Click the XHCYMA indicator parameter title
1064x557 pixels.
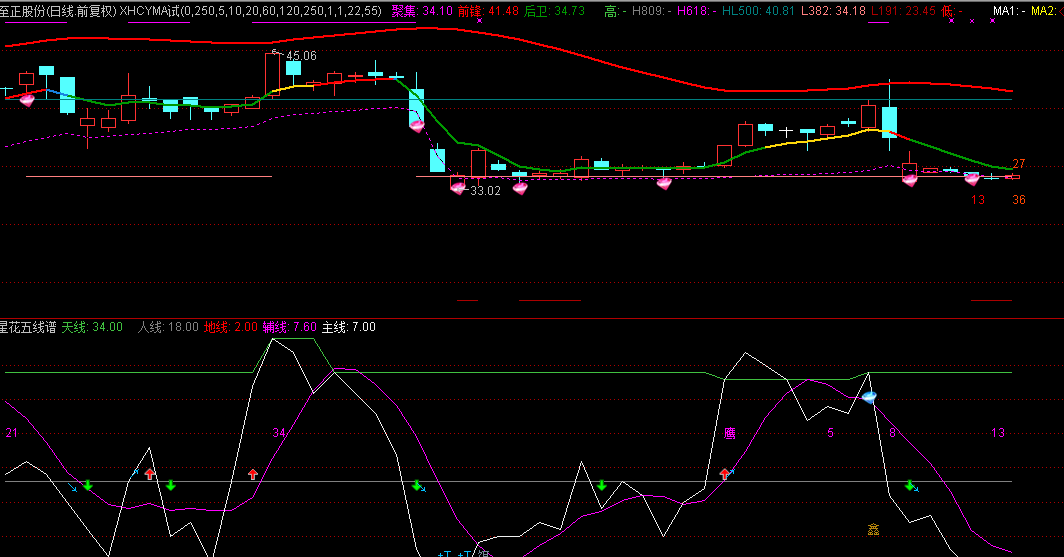tap(250, 11)
